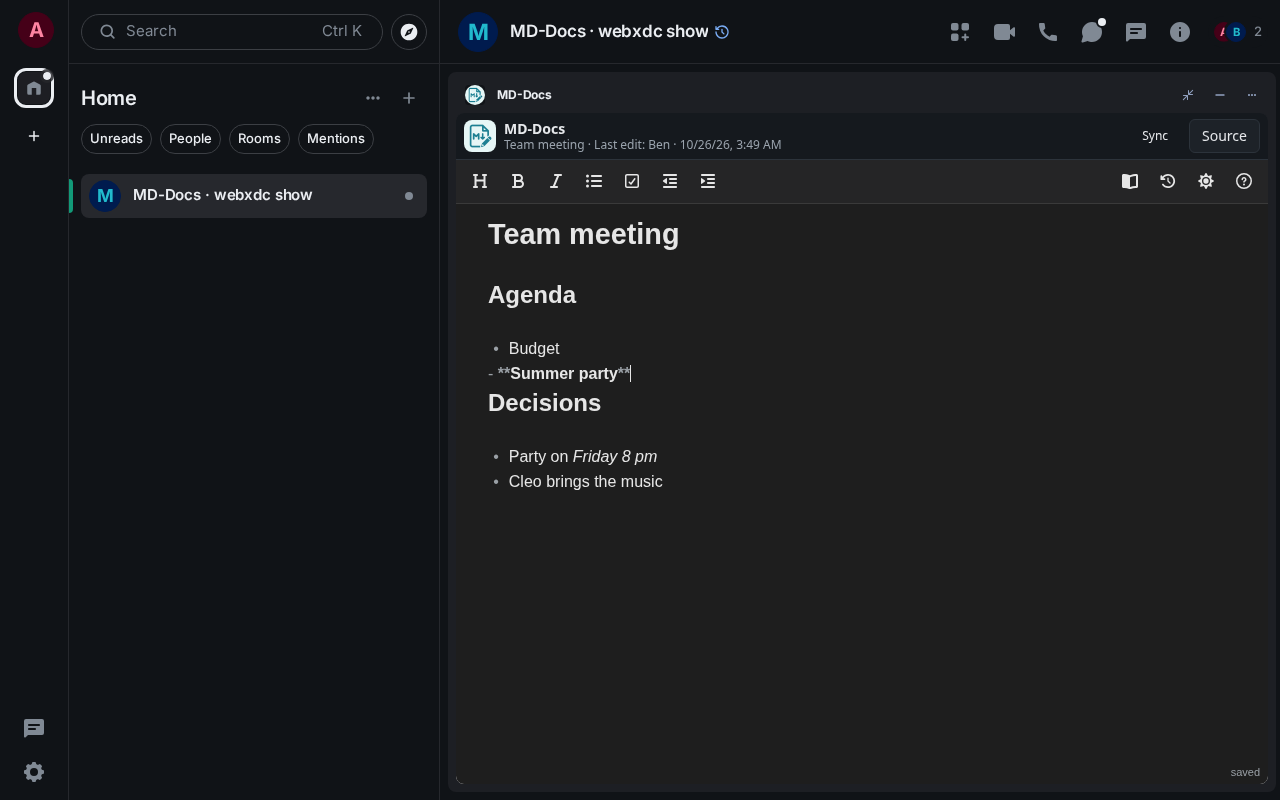
Task: Show room members list
Action: click(1238, 32)
